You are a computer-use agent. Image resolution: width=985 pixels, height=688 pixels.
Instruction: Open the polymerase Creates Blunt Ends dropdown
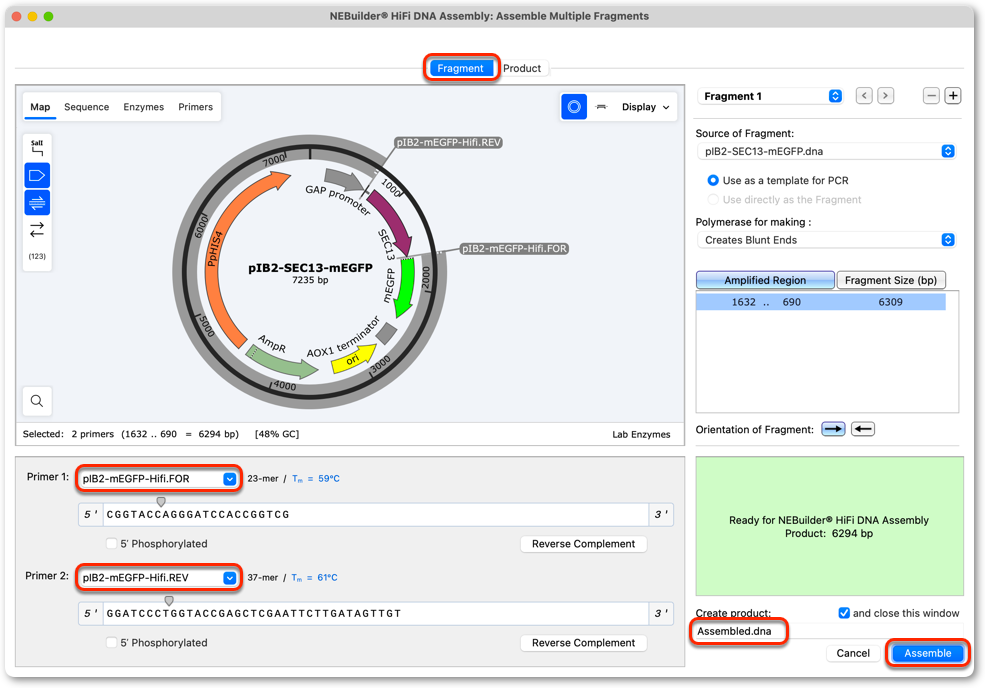(x=826, y=240)
